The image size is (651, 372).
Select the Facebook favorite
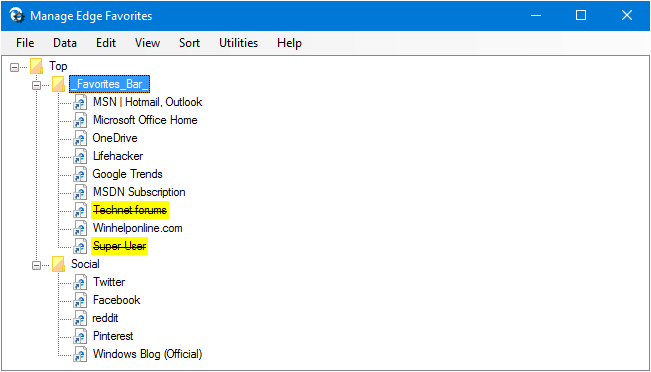click(117, 300)
